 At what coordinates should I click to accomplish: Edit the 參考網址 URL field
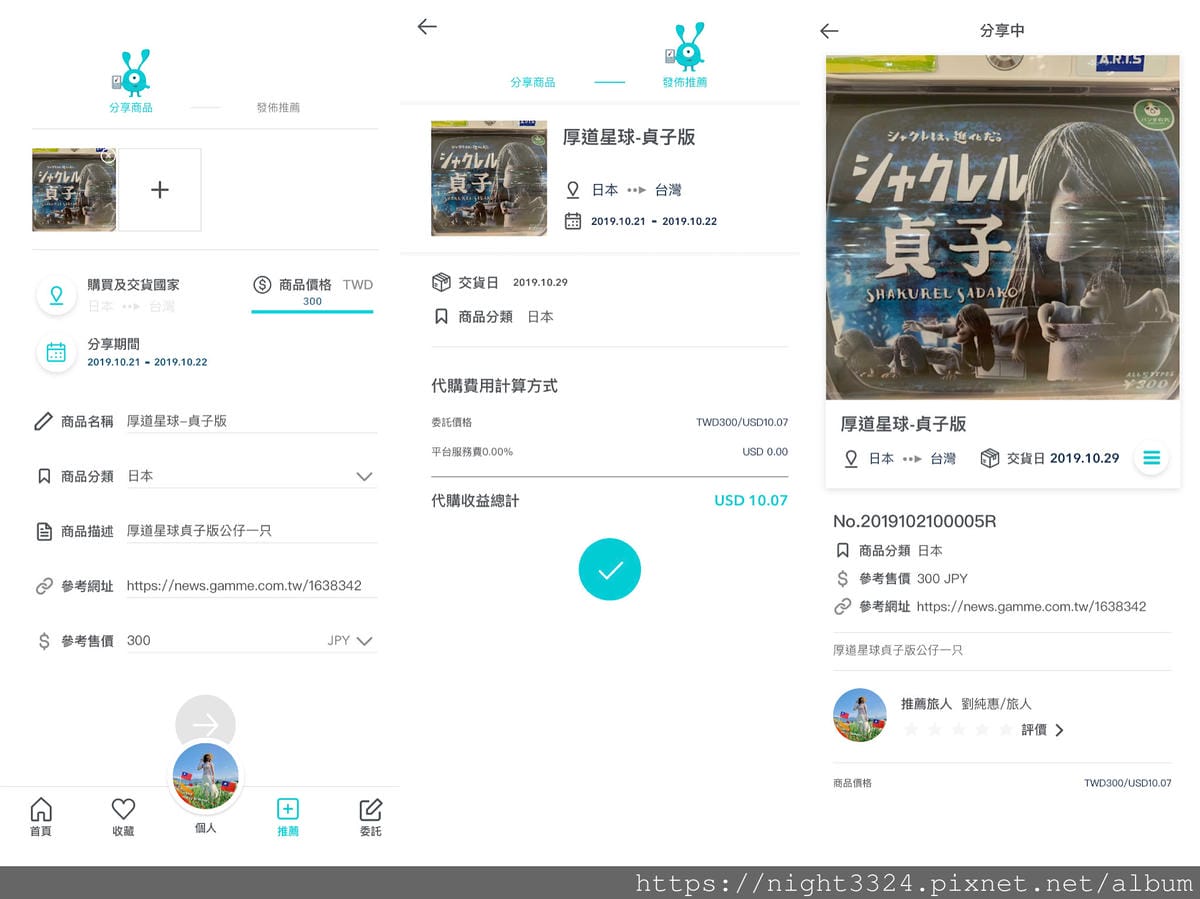[251, 586]
